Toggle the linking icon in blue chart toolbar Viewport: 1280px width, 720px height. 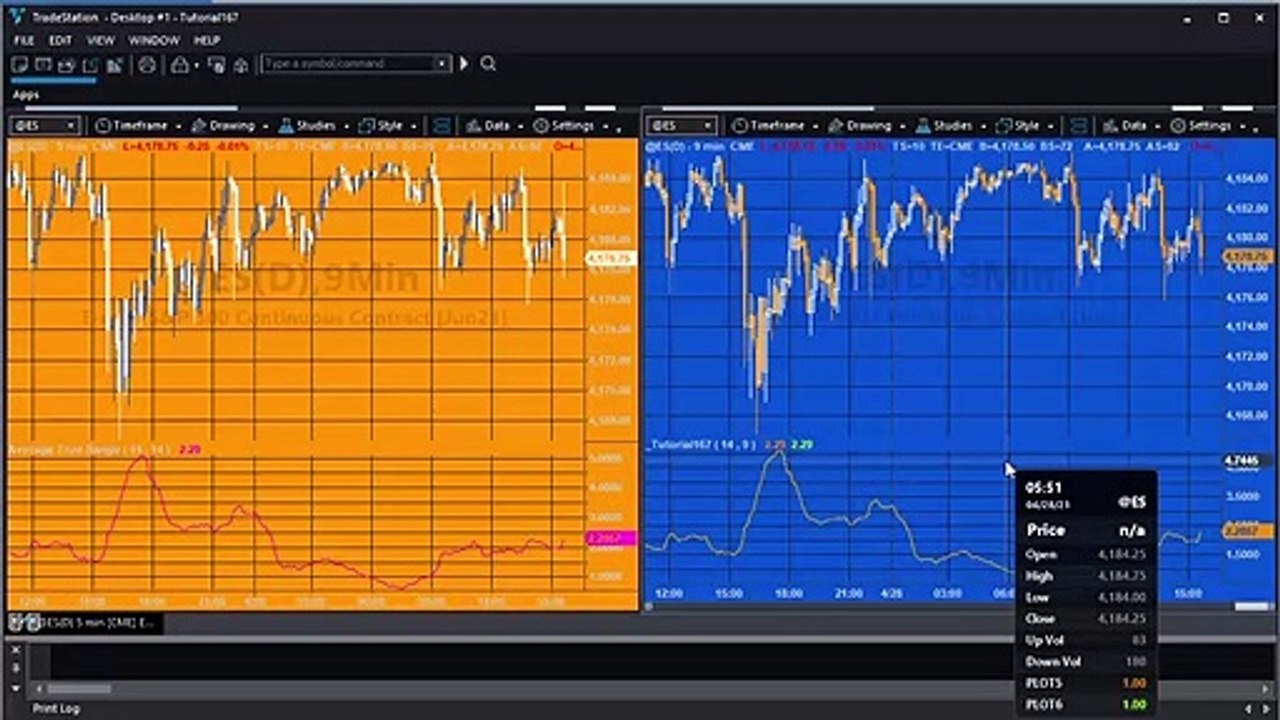tap(1078, 126)
